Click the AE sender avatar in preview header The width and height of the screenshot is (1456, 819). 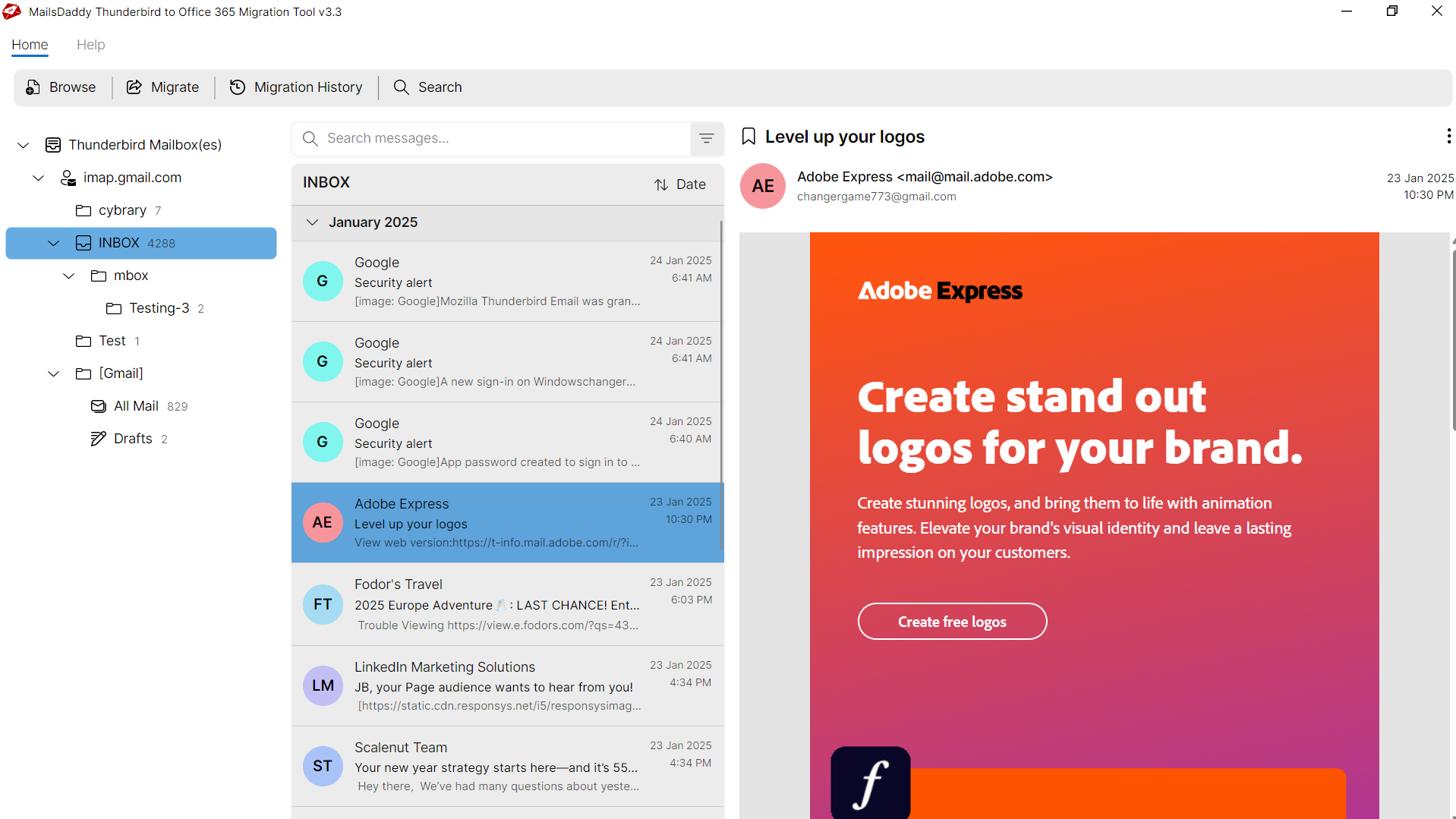[763, 186]
